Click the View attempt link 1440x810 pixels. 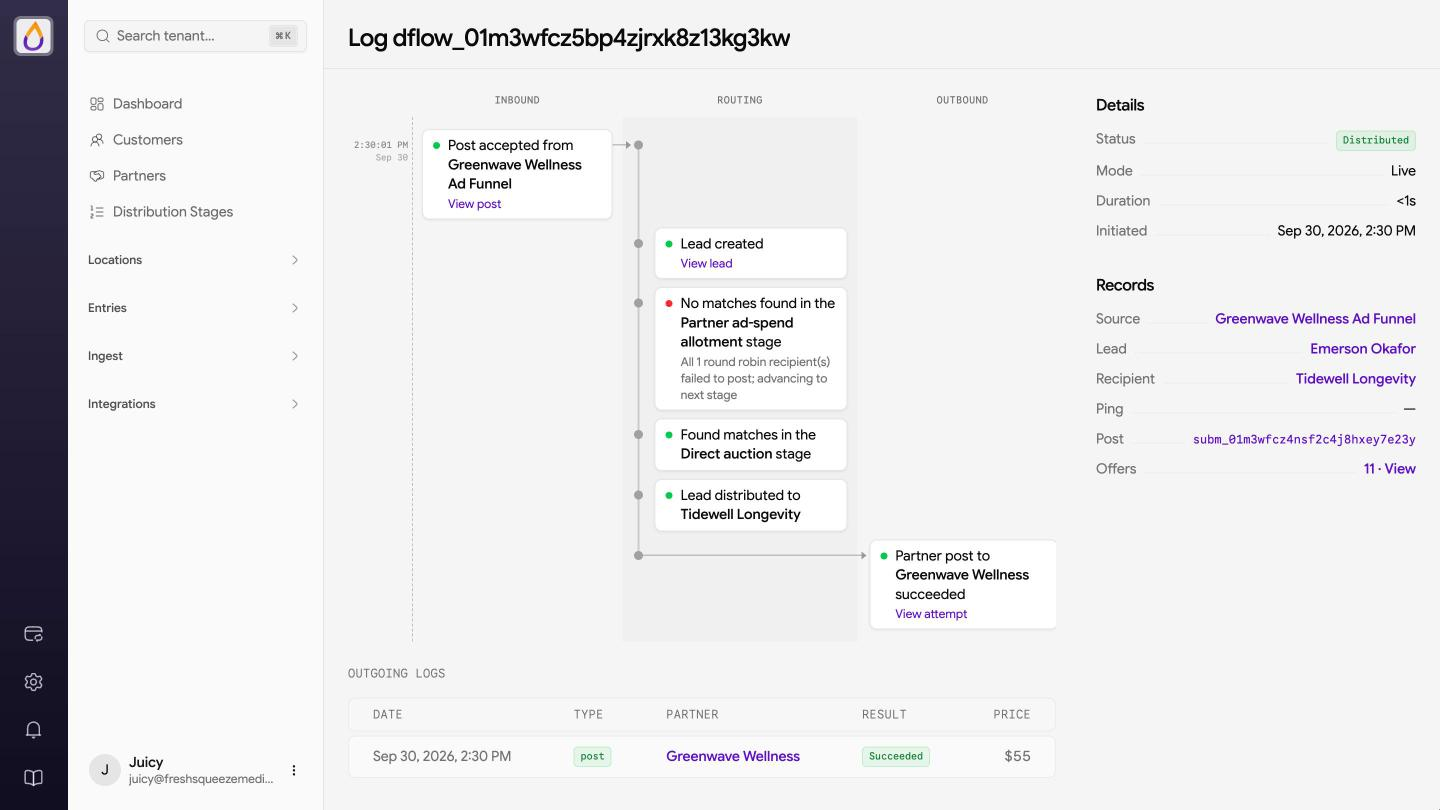(x=931, y=614)
